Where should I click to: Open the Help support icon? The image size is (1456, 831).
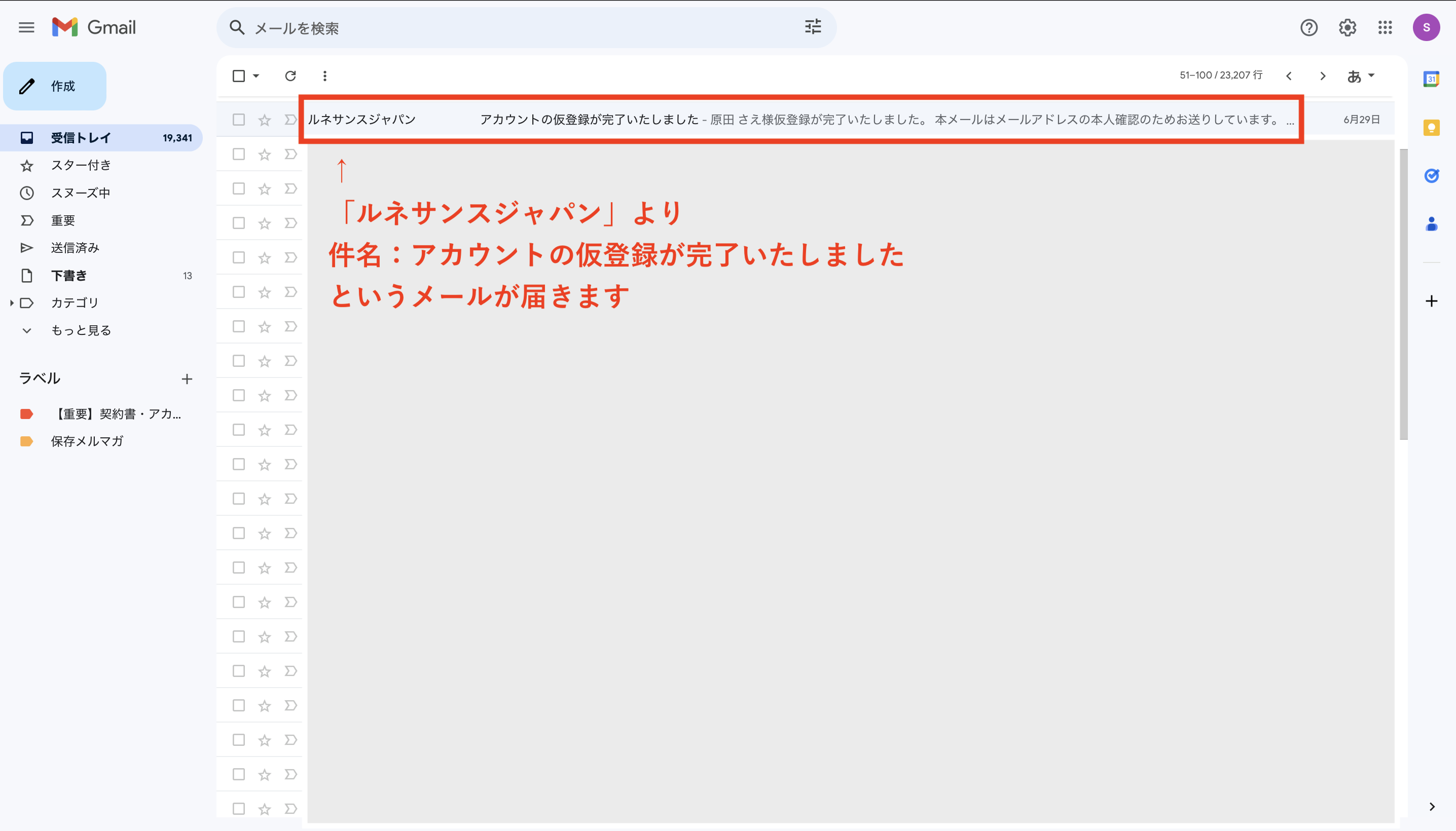1308,27
